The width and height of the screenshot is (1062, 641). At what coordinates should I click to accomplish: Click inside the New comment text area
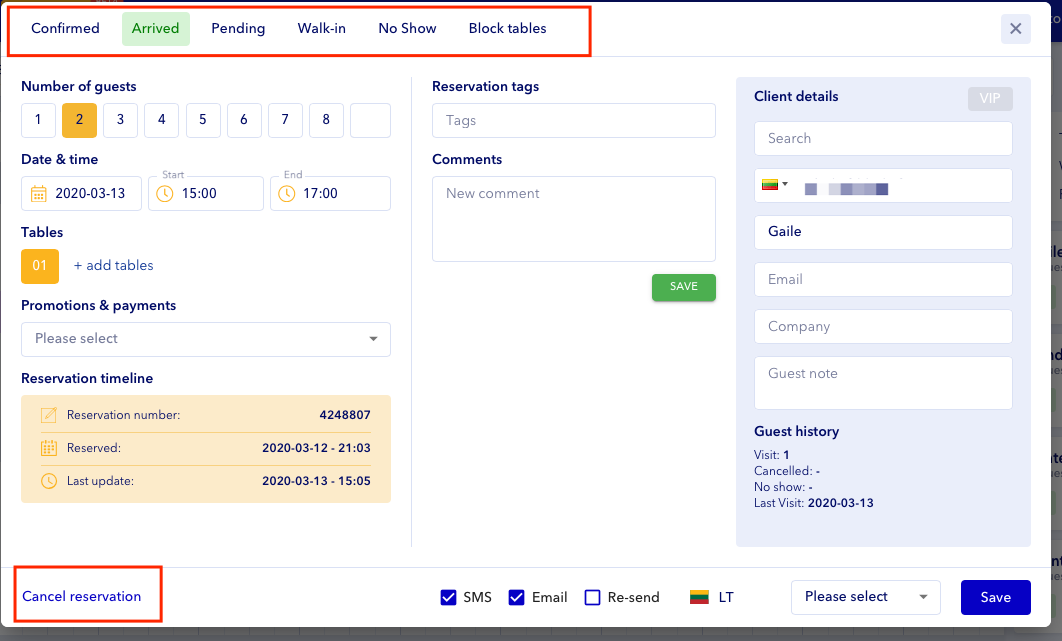573,218
